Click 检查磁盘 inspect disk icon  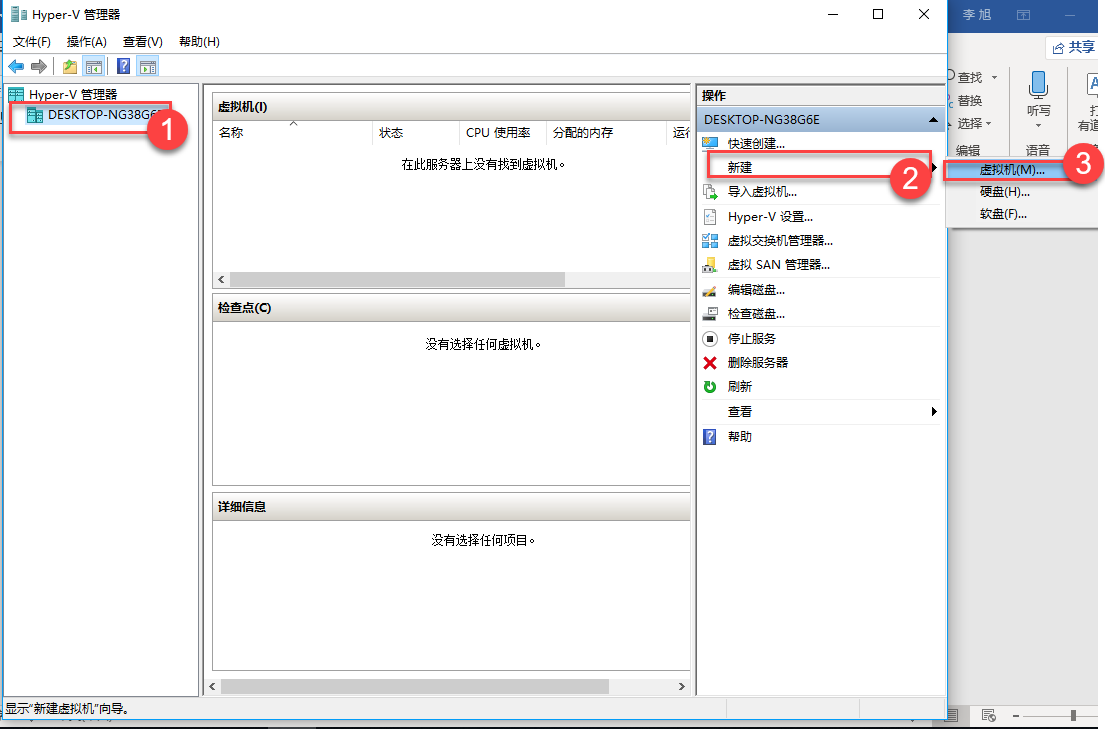click(x=710, y=314)
